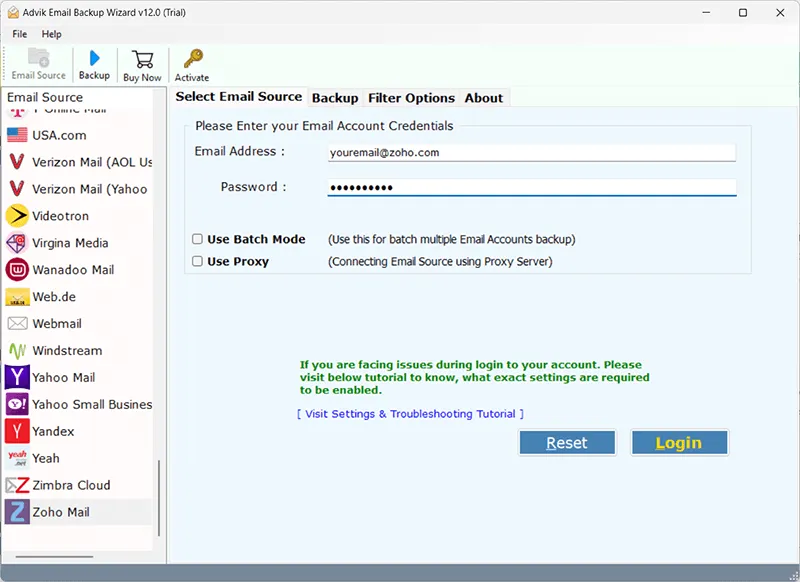Click the email source list vertical scrollbar

(x=159, y=498)
